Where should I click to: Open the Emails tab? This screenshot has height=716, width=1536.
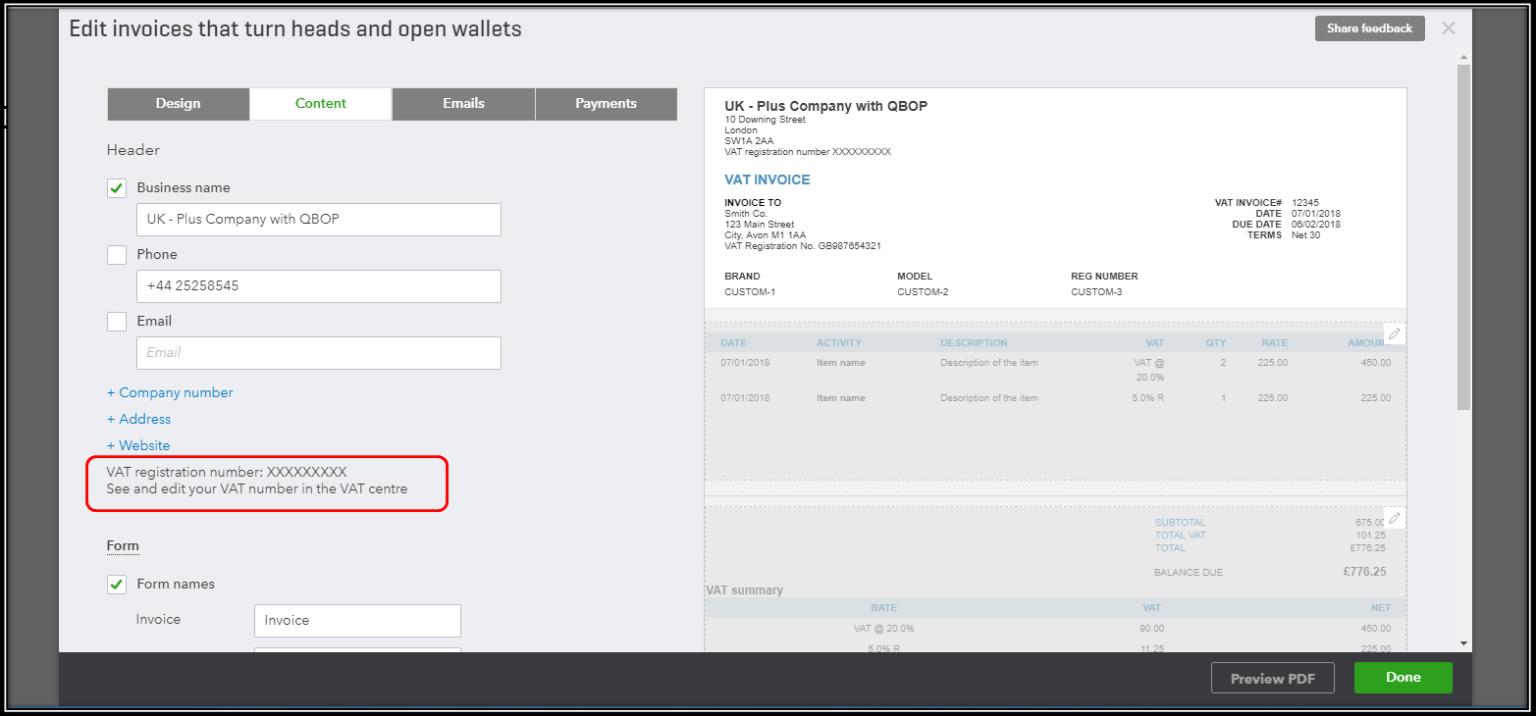point(463,103)
